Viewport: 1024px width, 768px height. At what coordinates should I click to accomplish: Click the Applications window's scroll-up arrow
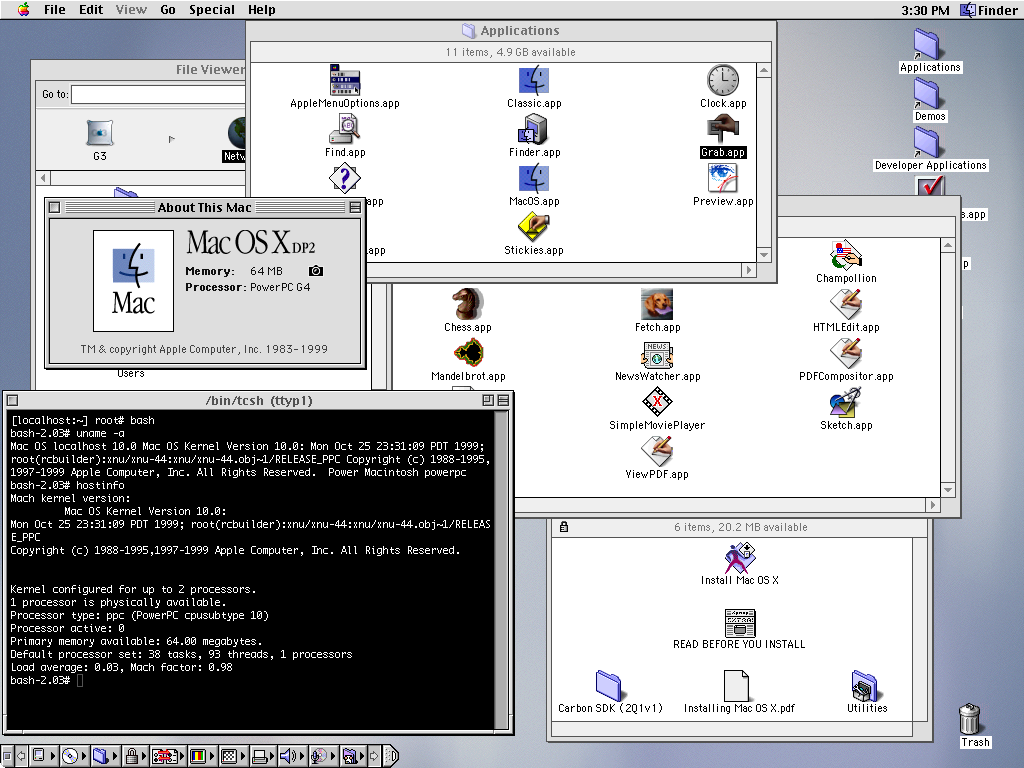click(764, 70)
